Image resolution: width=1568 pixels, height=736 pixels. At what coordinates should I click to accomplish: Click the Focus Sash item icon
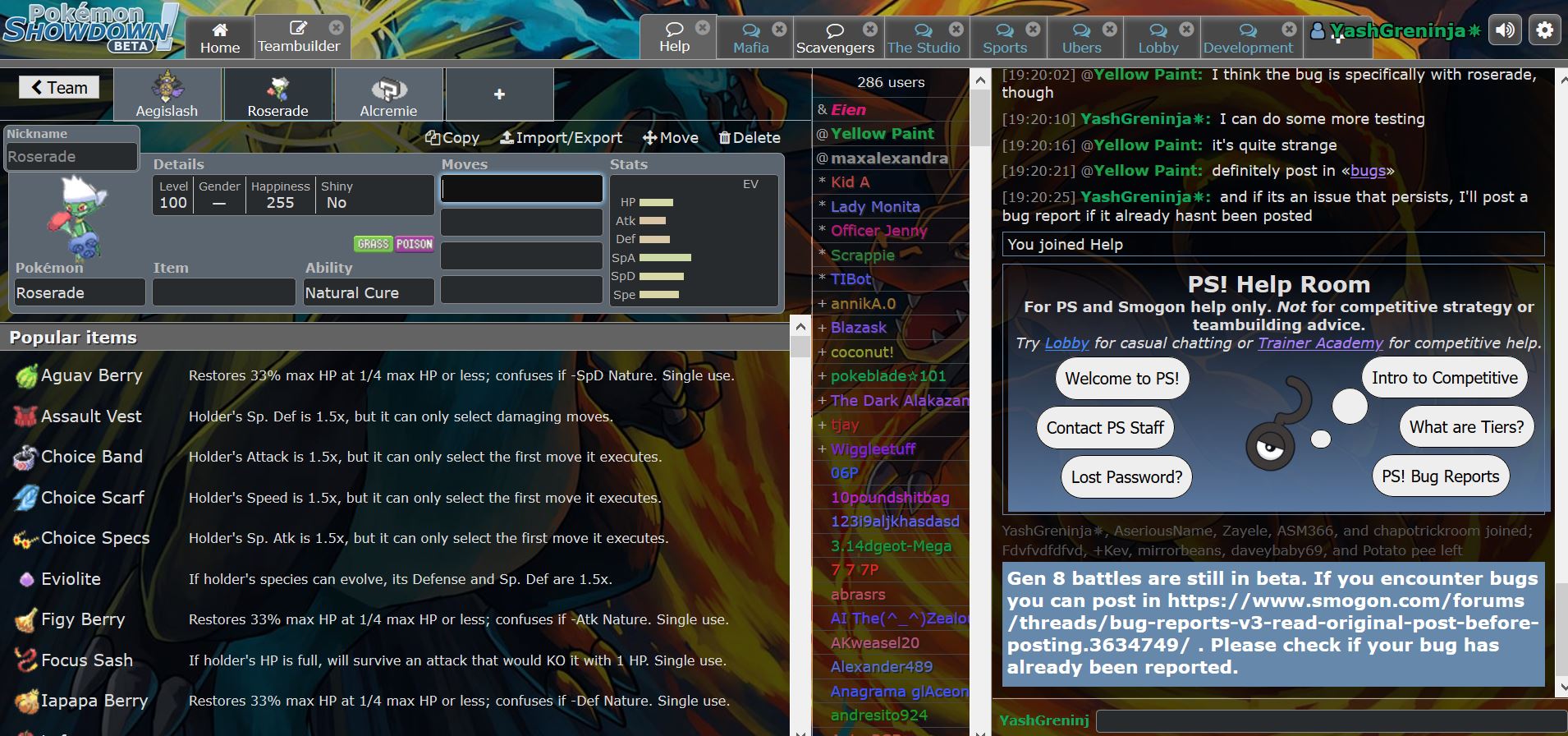pyautogui.click(x=26, y=660)
